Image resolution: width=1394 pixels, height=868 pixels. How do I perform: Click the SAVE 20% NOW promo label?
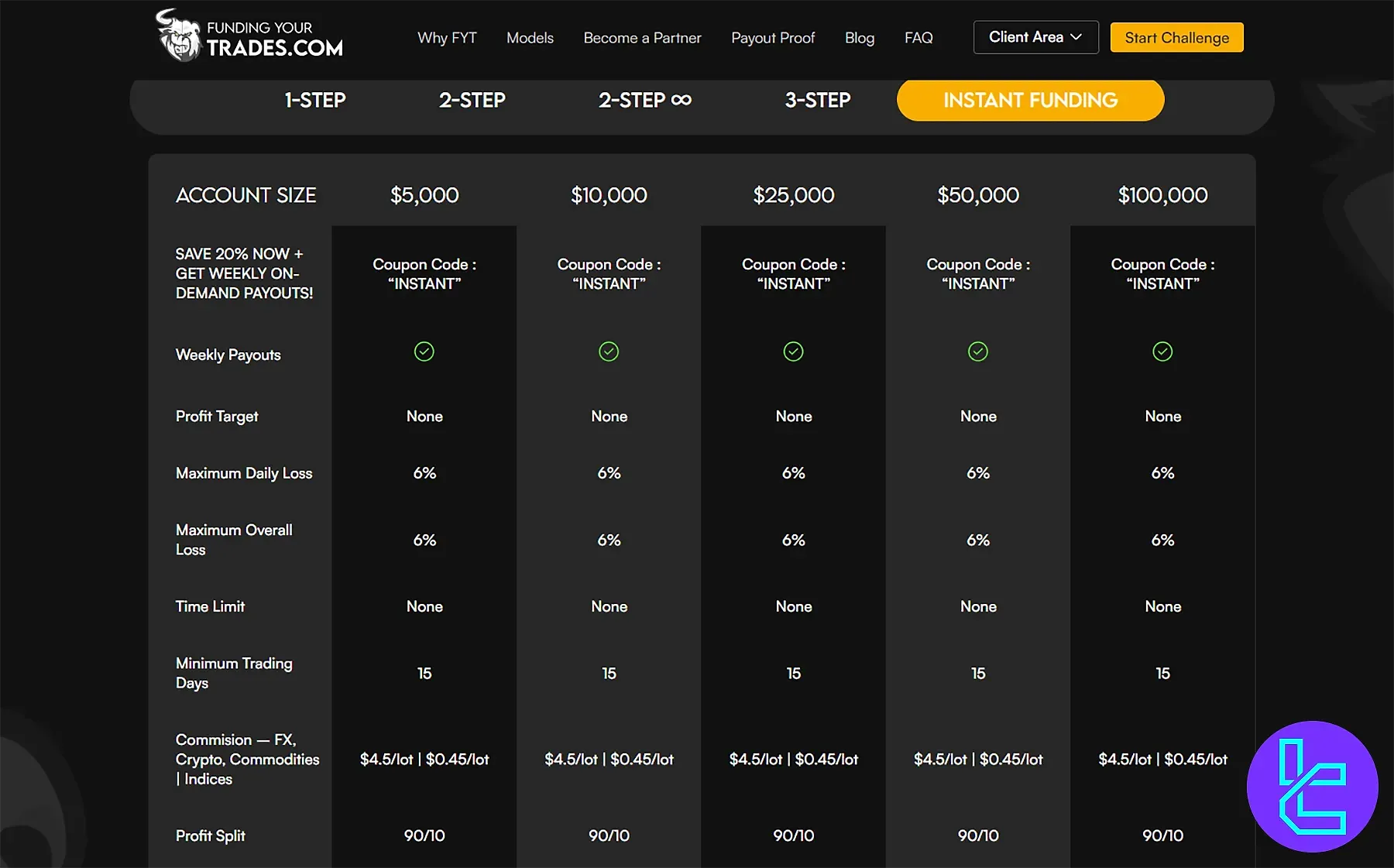pos(244,273)
